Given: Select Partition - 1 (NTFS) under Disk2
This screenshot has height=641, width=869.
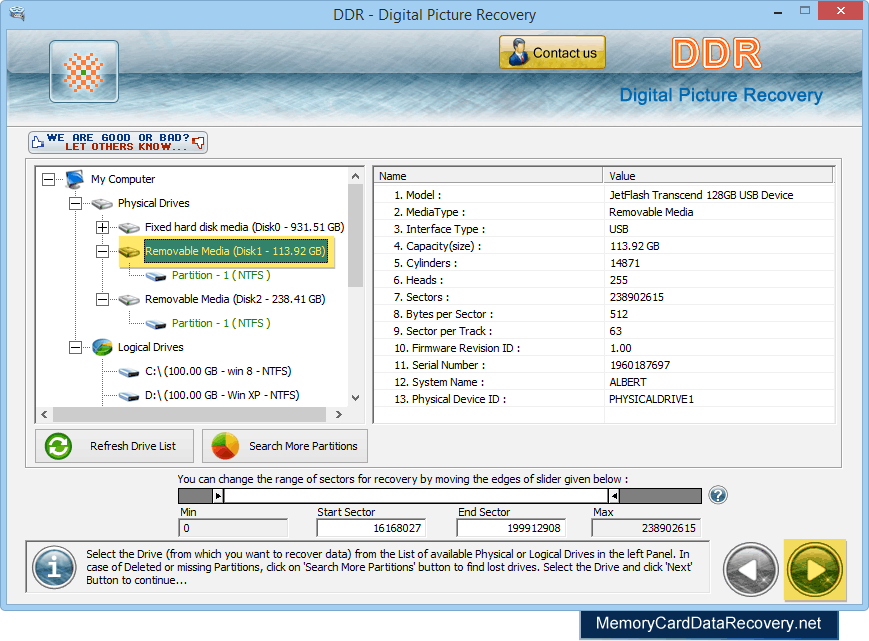Looking at the screenshot, I should click(221, 323).
